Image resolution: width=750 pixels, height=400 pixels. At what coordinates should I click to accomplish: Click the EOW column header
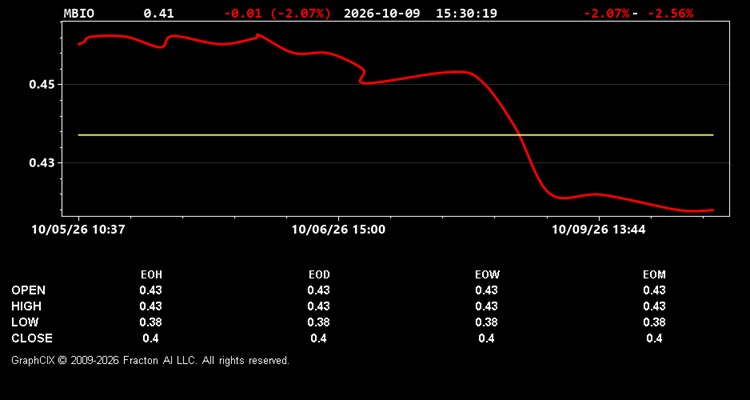pos(486,275)
